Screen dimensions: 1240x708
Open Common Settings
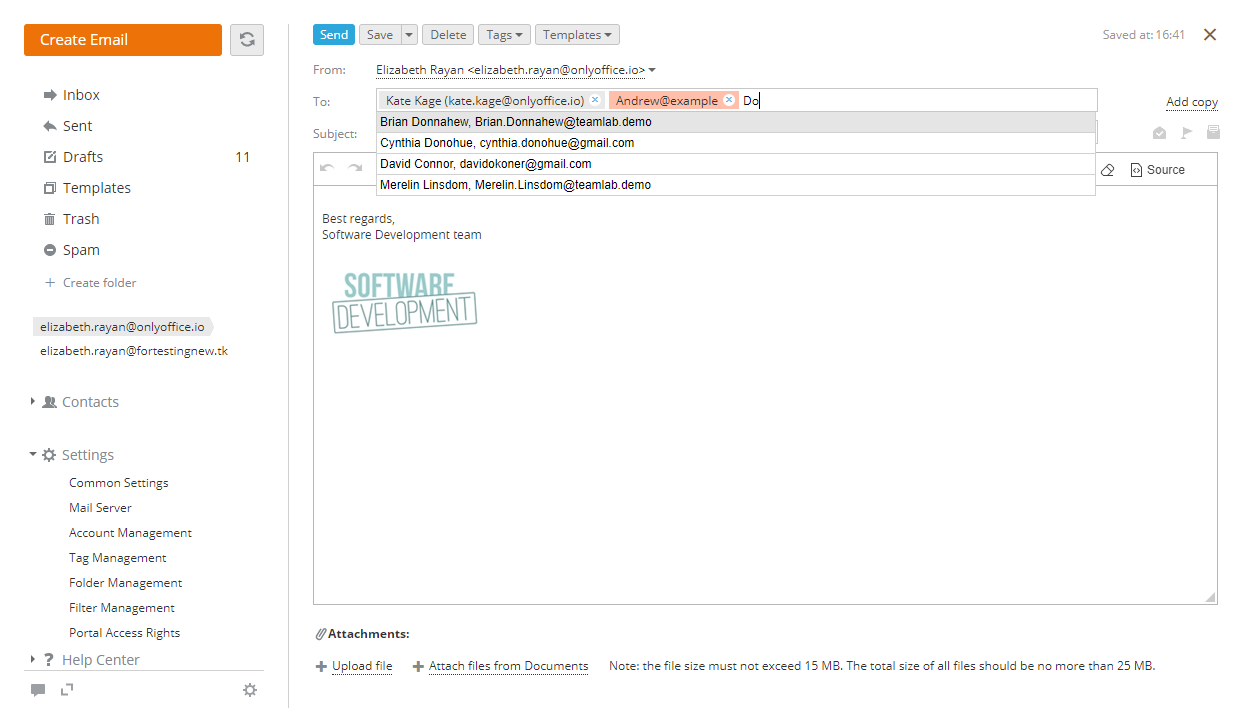coord(119,483)
